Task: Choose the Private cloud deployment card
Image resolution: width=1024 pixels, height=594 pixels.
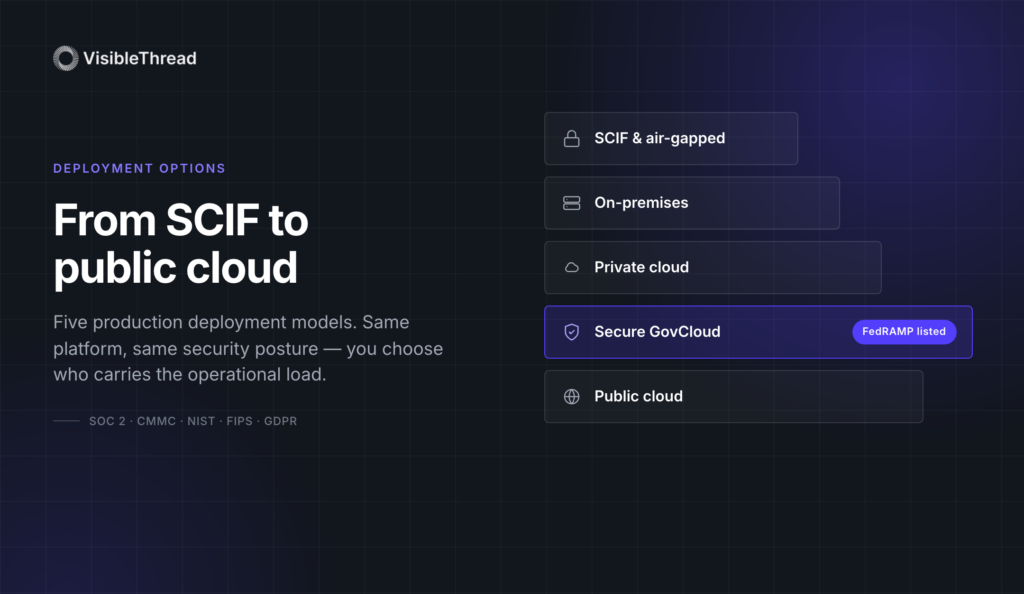Action: pos(712,268)
